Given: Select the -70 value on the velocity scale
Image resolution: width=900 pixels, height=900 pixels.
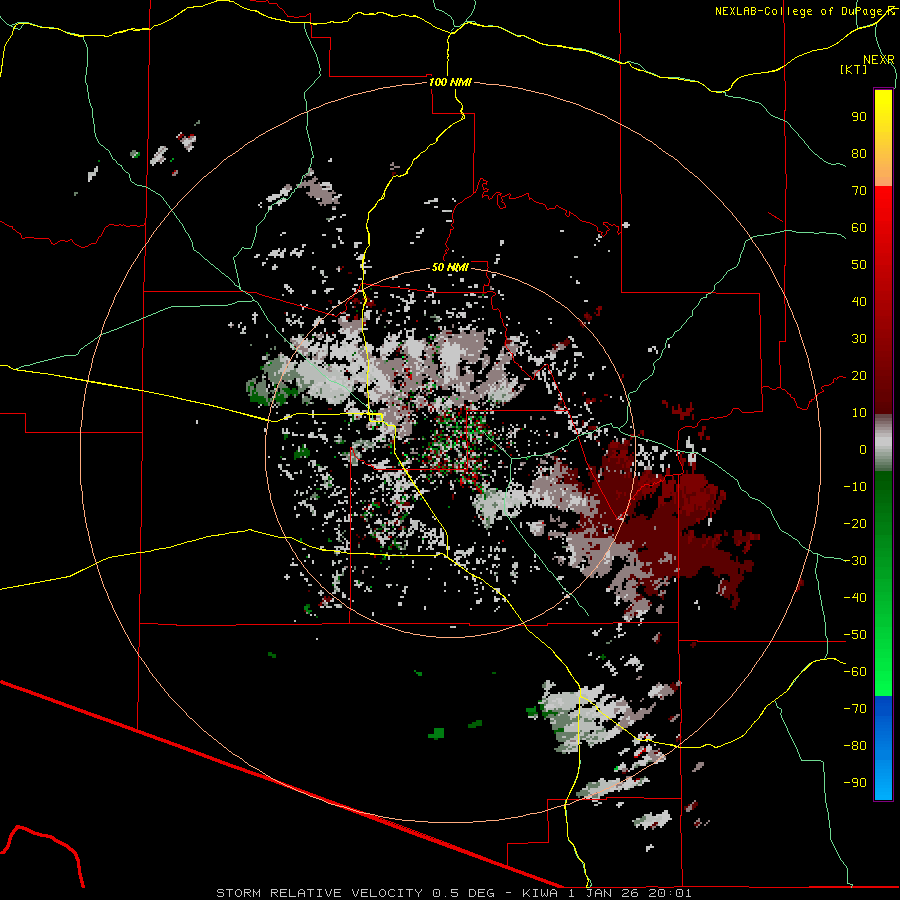Looking at the screenshot, I should point(855,709).
